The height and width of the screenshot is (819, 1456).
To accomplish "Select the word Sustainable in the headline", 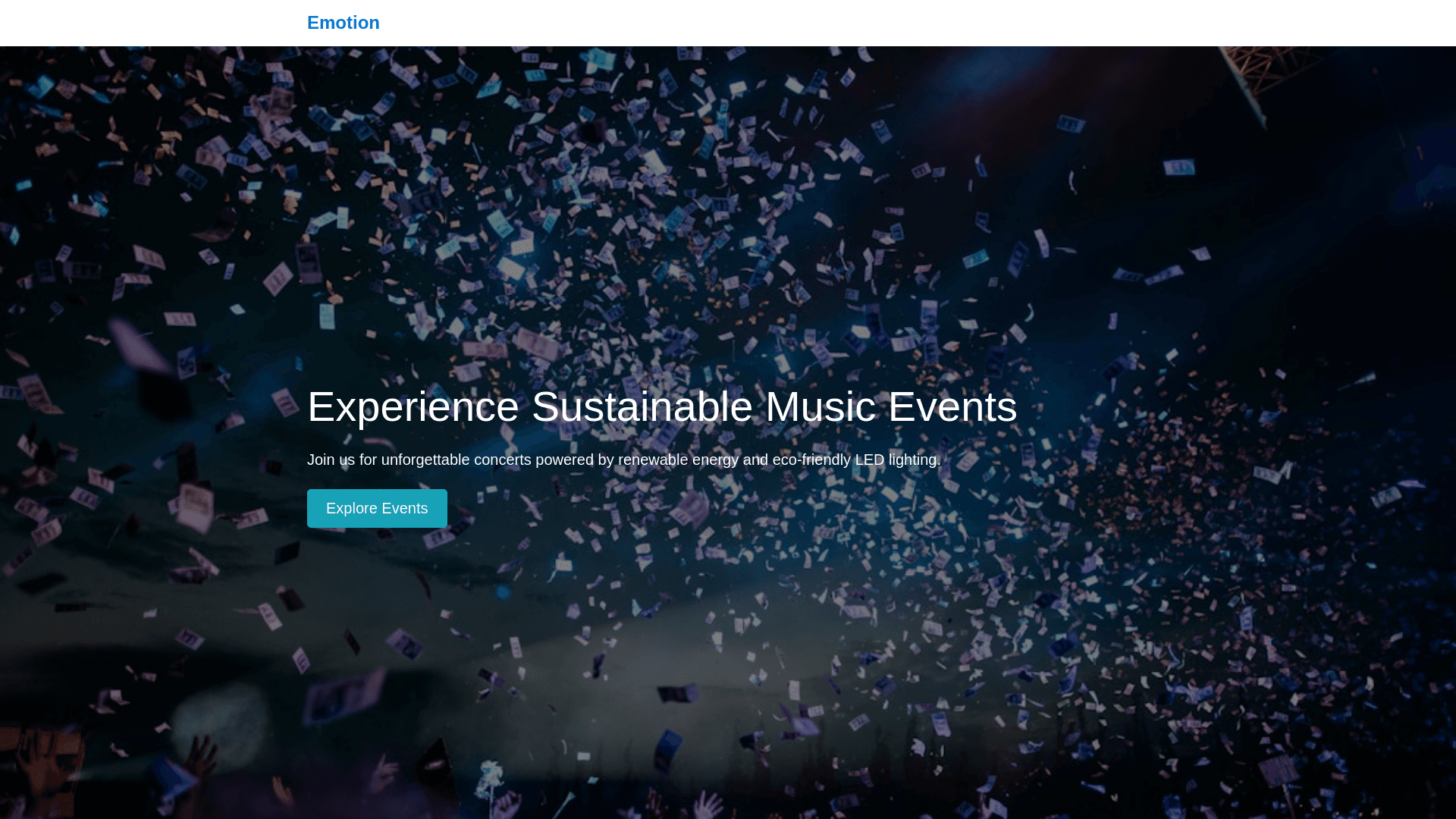I will [x=642, y=406].
